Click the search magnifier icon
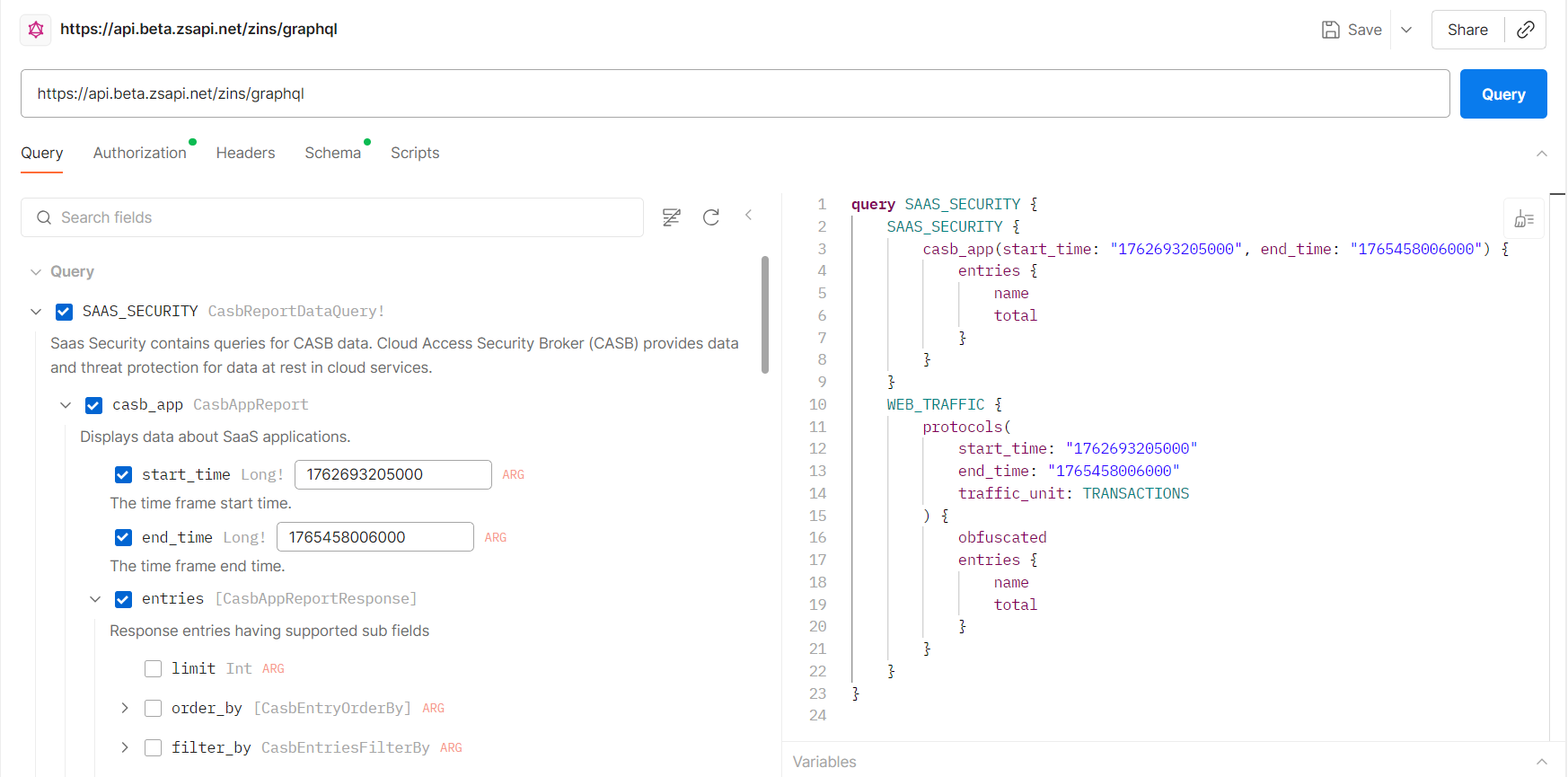This screenshot has height=777, width=1568. (44, 217)
